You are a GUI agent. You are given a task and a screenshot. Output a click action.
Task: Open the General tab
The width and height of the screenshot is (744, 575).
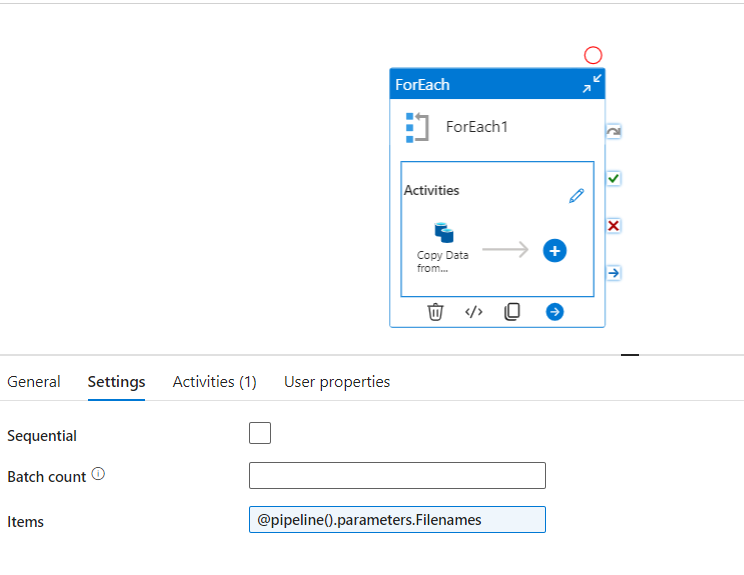34,382
